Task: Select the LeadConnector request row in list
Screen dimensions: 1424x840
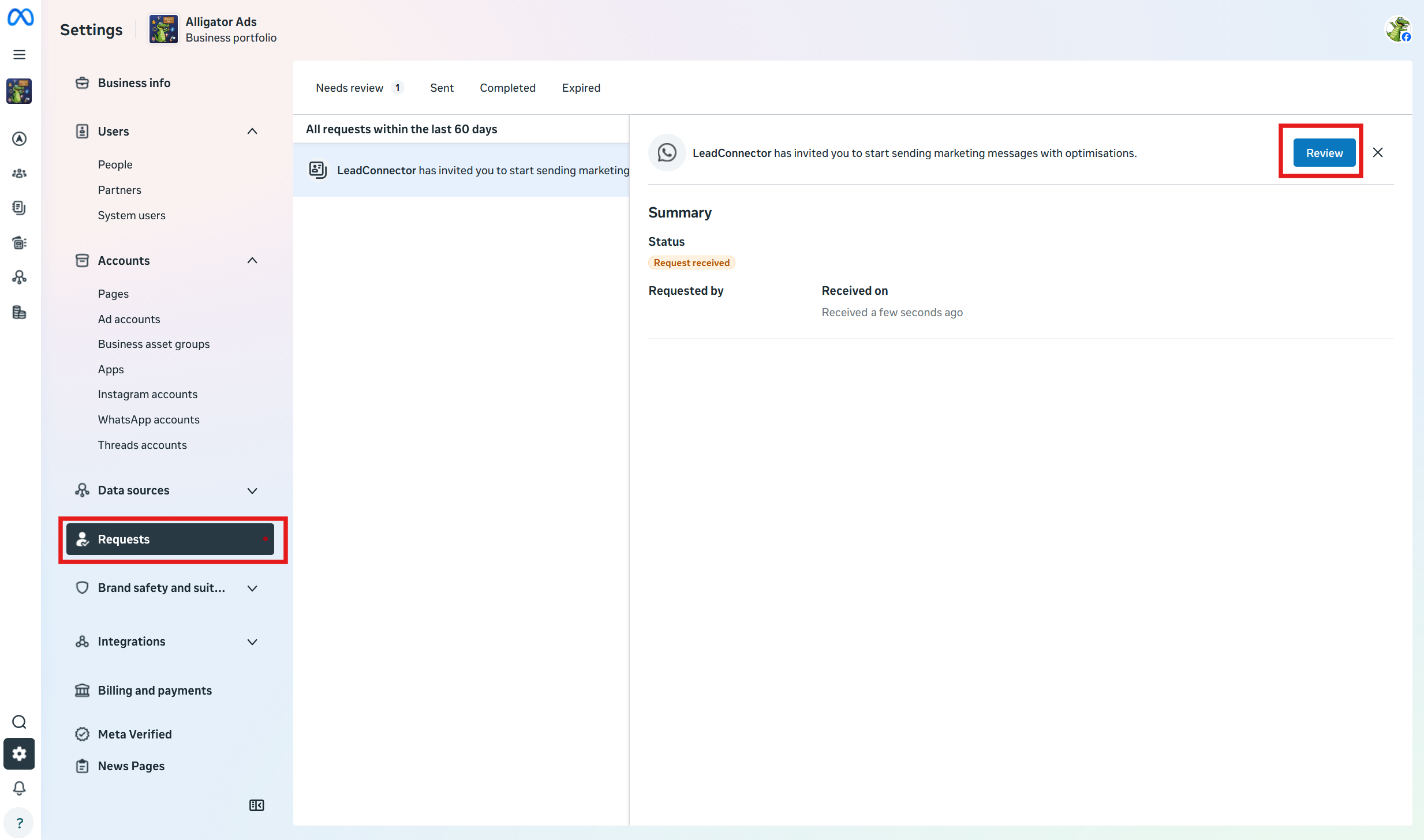Action: pos(461,170)
